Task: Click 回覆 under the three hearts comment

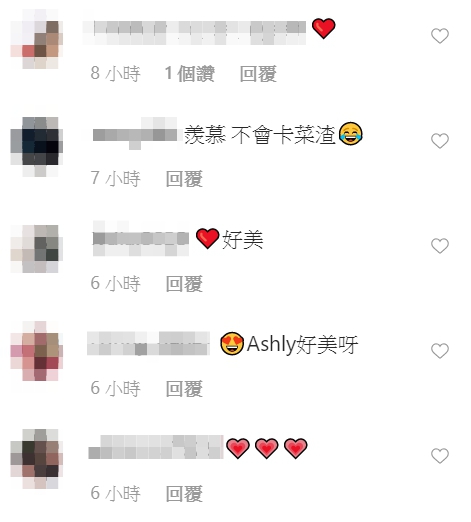Action: [184, 494]
